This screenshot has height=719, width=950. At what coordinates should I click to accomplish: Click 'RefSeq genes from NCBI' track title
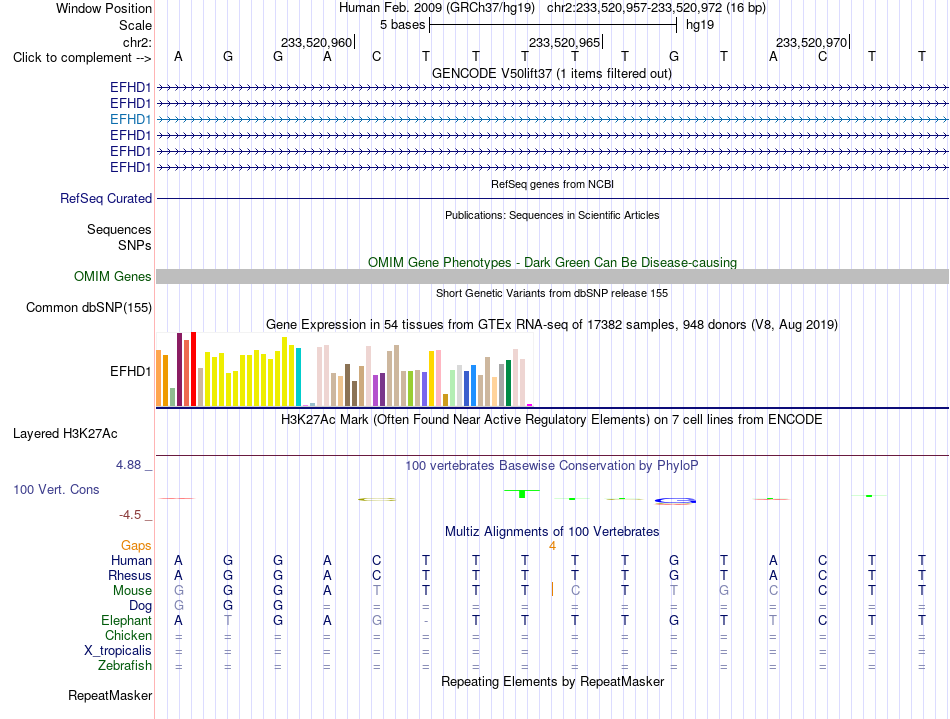pos(552,184)
